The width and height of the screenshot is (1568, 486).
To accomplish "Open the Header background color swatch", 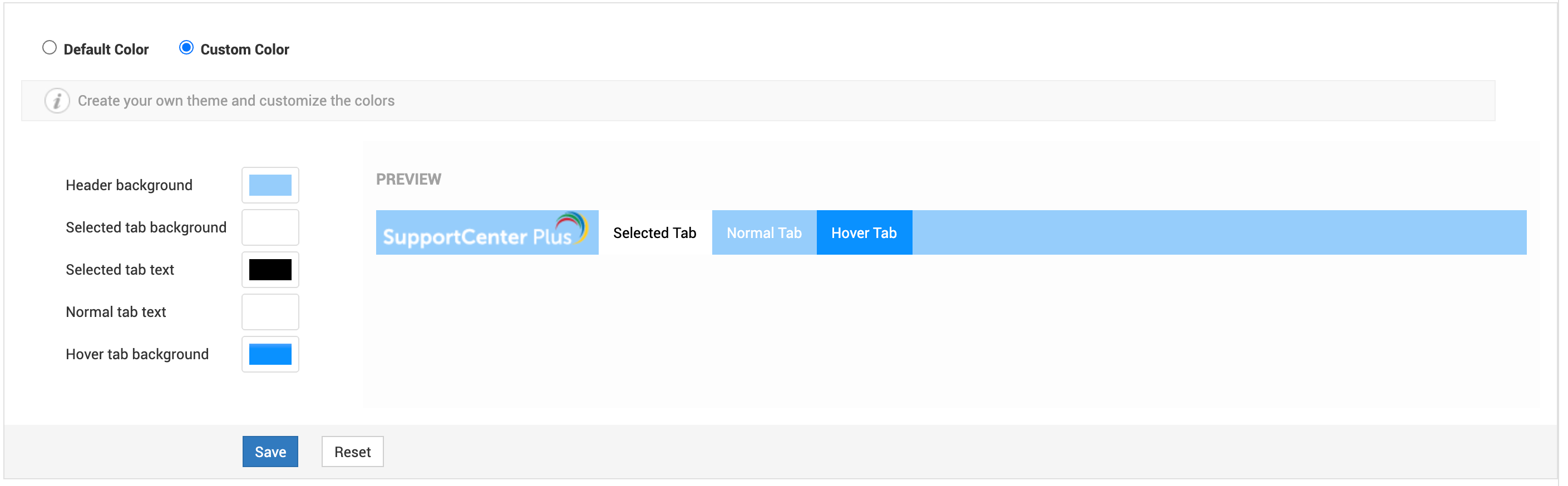I will point(270,186).
